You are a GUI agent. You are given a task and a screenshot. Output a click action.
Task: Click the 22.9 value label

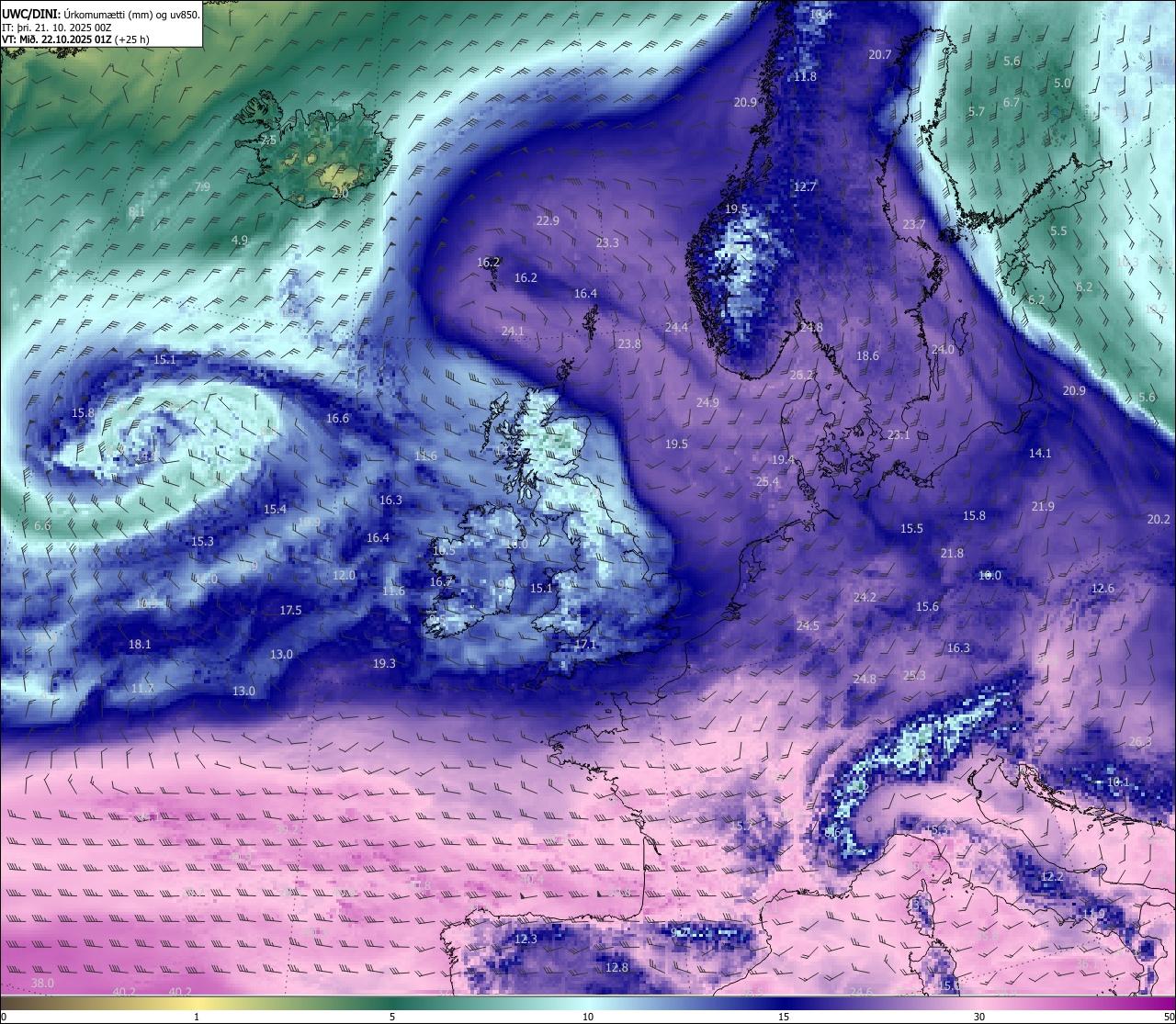548,221
